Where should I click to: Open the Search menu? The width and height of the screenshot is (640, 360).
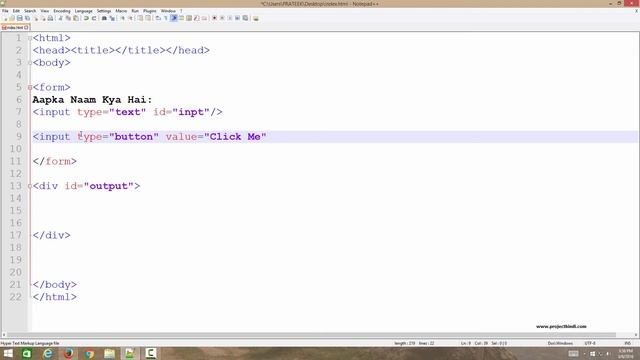[x=30, y=11]
